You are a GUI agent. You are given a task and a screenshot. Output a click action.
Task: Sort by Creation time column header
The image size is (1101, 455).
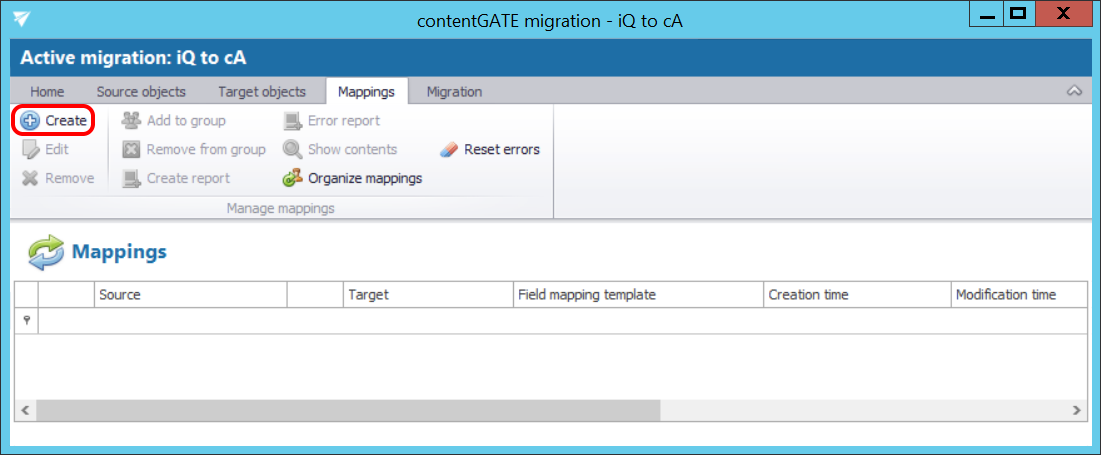point(855,295)
